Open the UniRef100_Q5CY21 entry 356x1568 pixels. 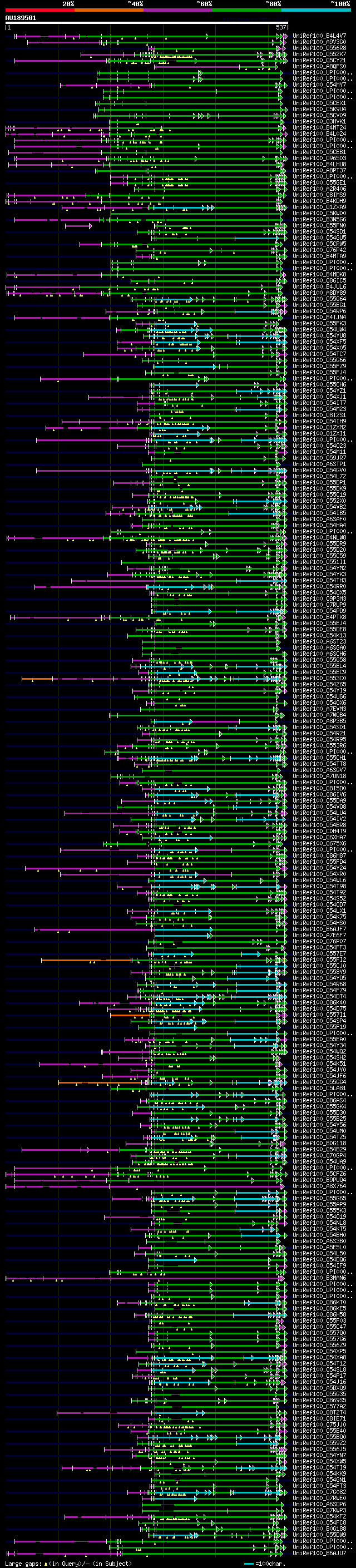coord(319,60)
